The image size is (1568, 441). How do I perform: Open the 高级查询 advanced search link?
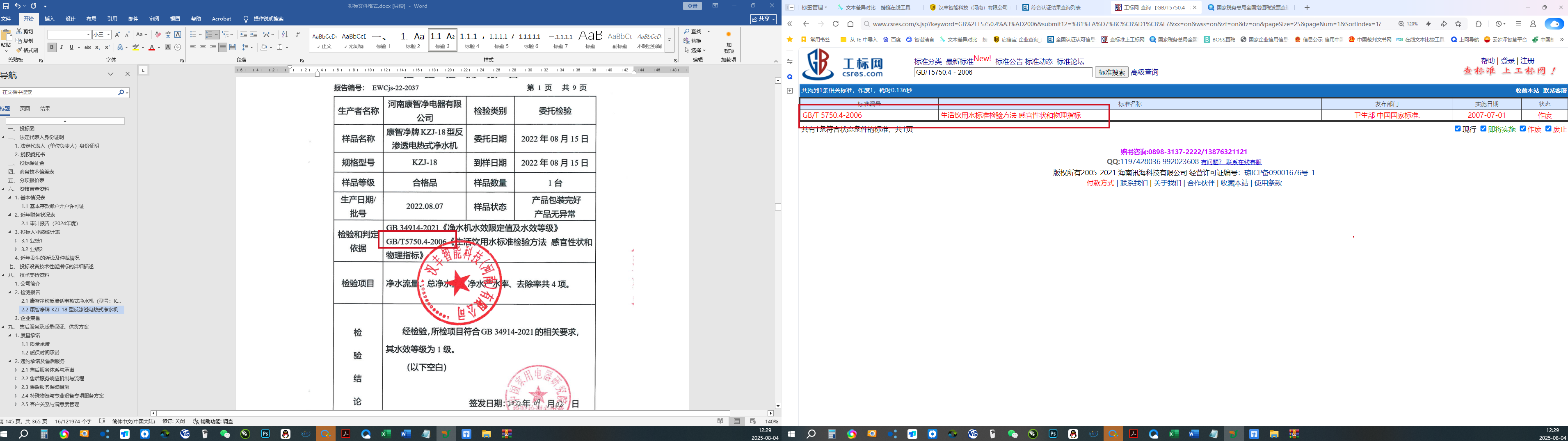click(1144, 72)
